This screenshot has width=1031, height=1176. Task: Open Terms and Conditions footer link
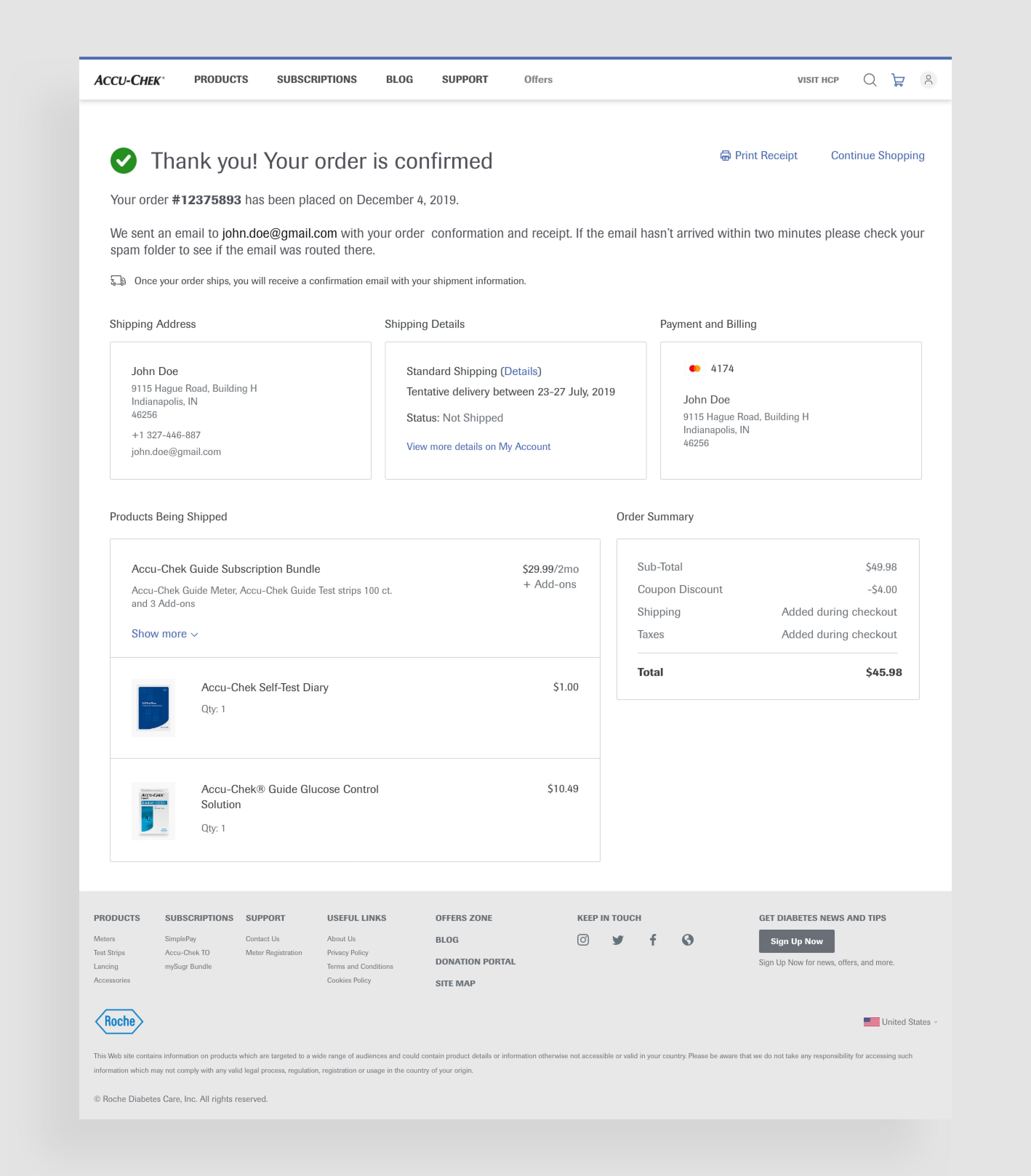pyautogui.click(x=360, y=966)
